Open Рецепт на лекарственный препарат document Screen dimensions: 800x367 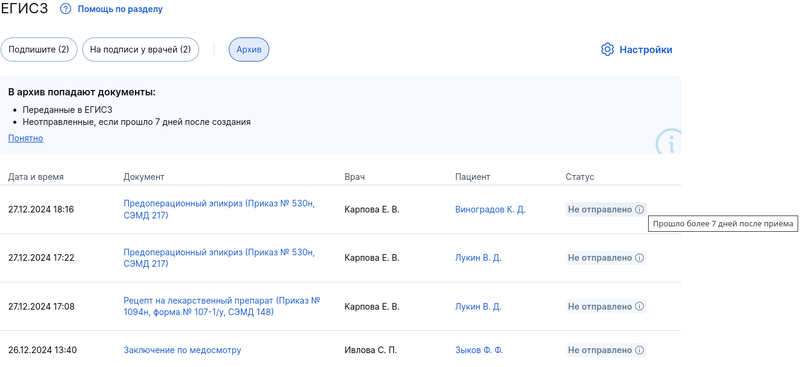coord(222,306)
